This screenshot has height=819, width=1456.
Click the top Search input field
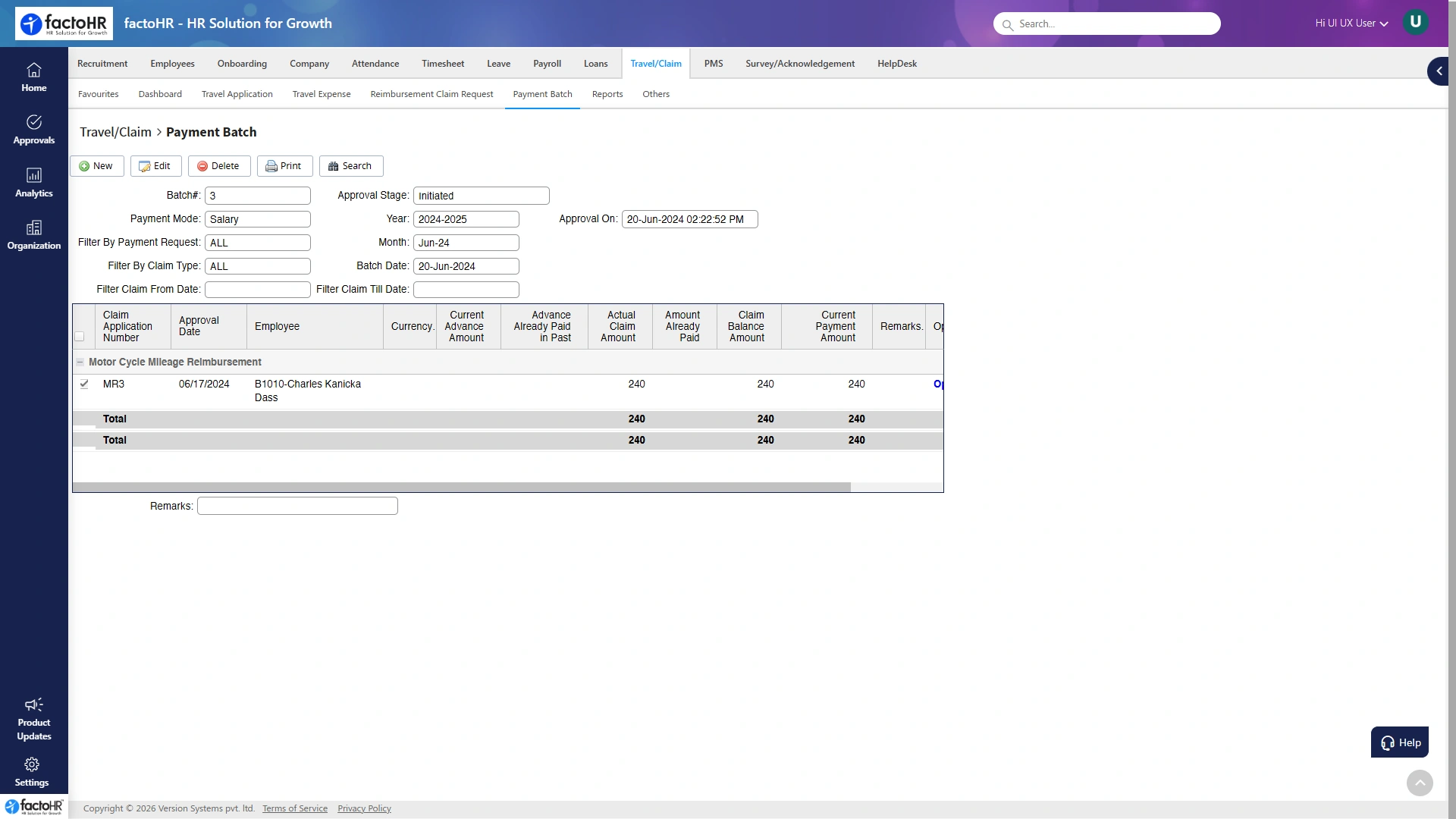1107,24
